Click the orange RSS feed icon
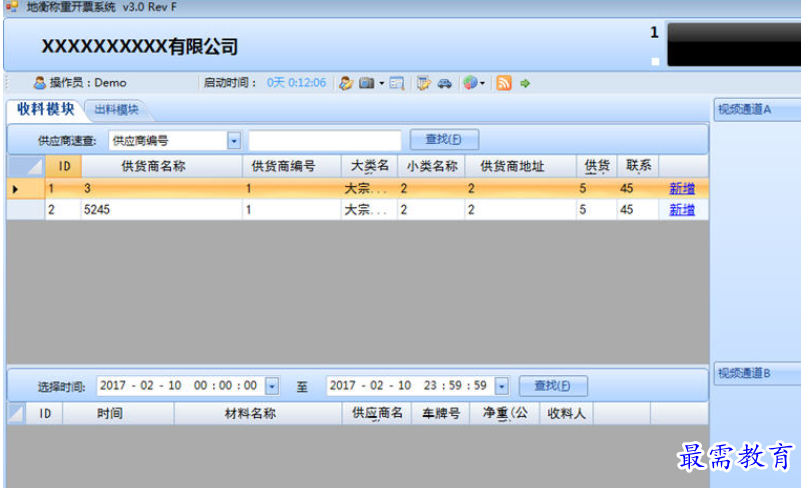This screenshot has height=488, width=801. 504,83
